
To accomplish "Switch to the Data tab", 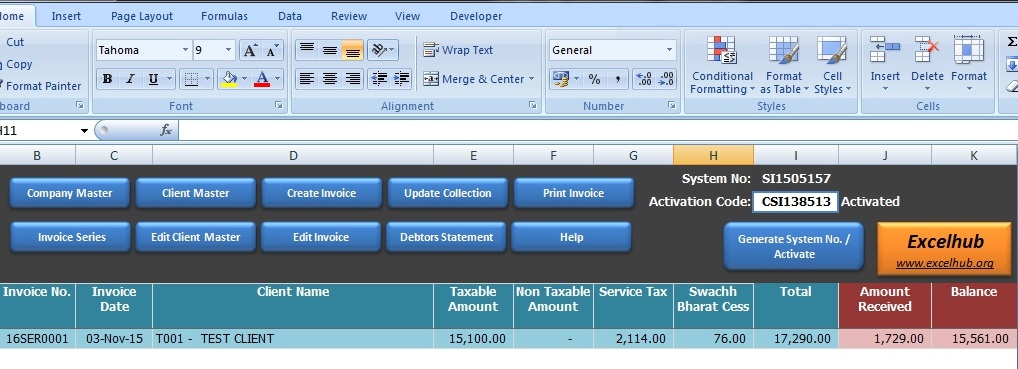I will 290,16.
